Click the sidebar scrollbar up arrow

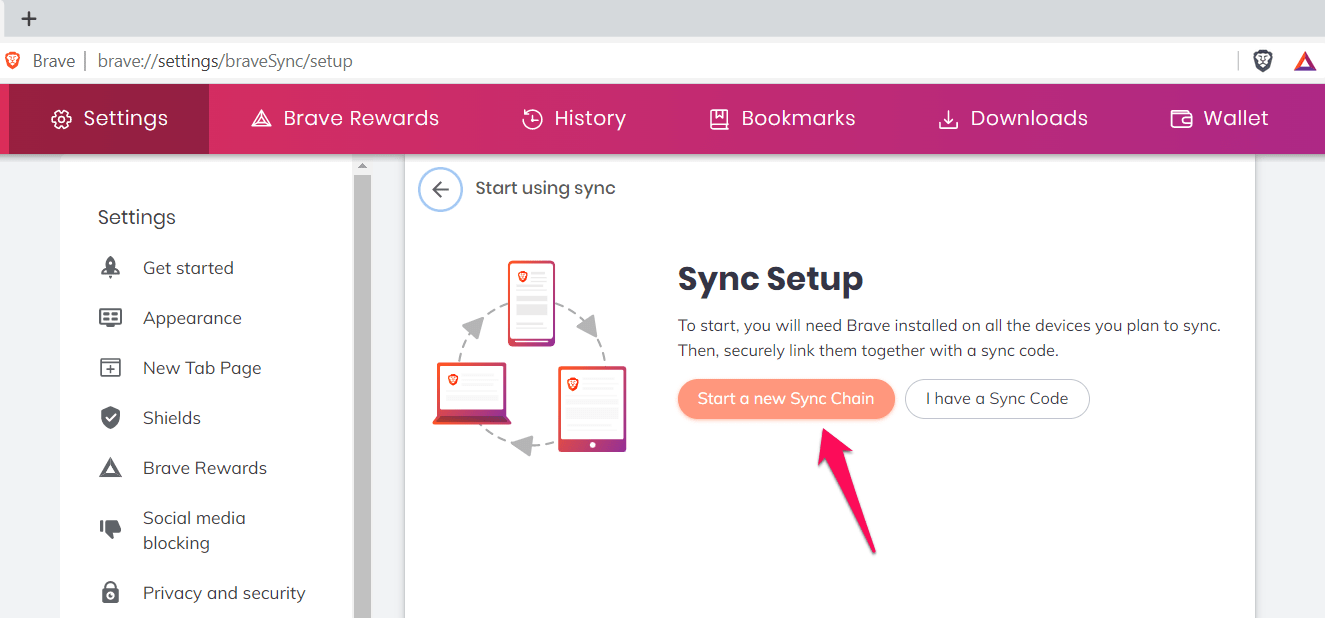click(362, 166)
